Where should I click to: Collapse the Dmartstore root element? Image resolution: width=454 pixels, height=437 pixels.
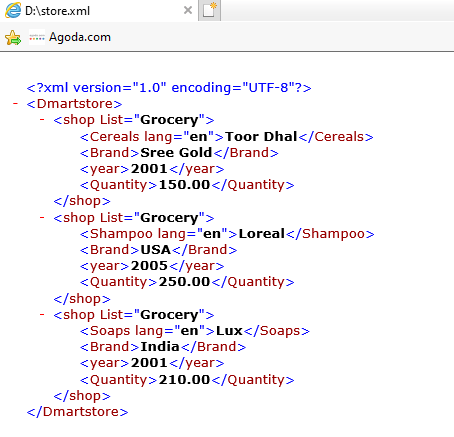(x=15, y=104)
